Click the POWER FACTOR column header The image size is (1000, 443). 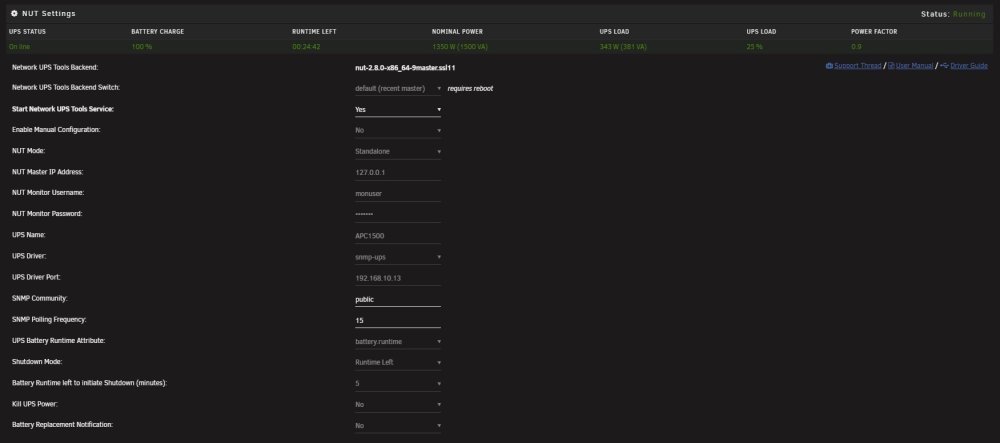point(874,31)
